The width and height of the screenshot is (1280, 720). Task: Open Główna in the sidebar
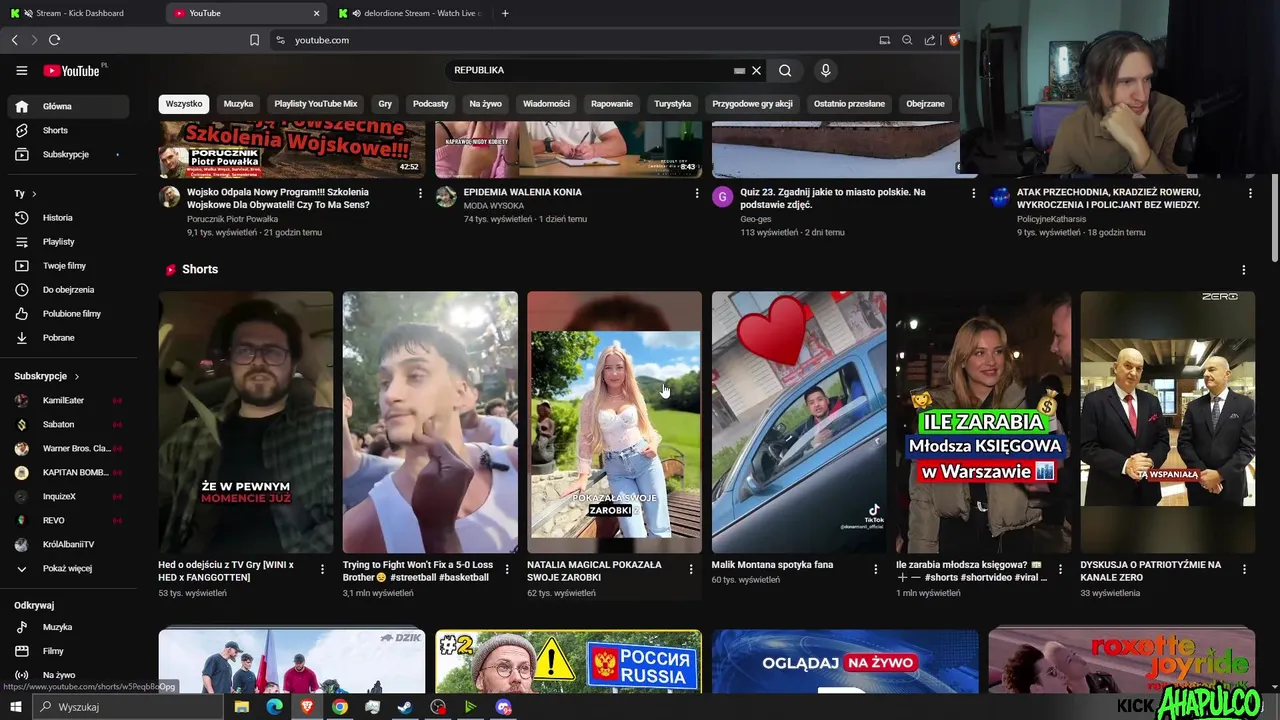tap(68, 106)
